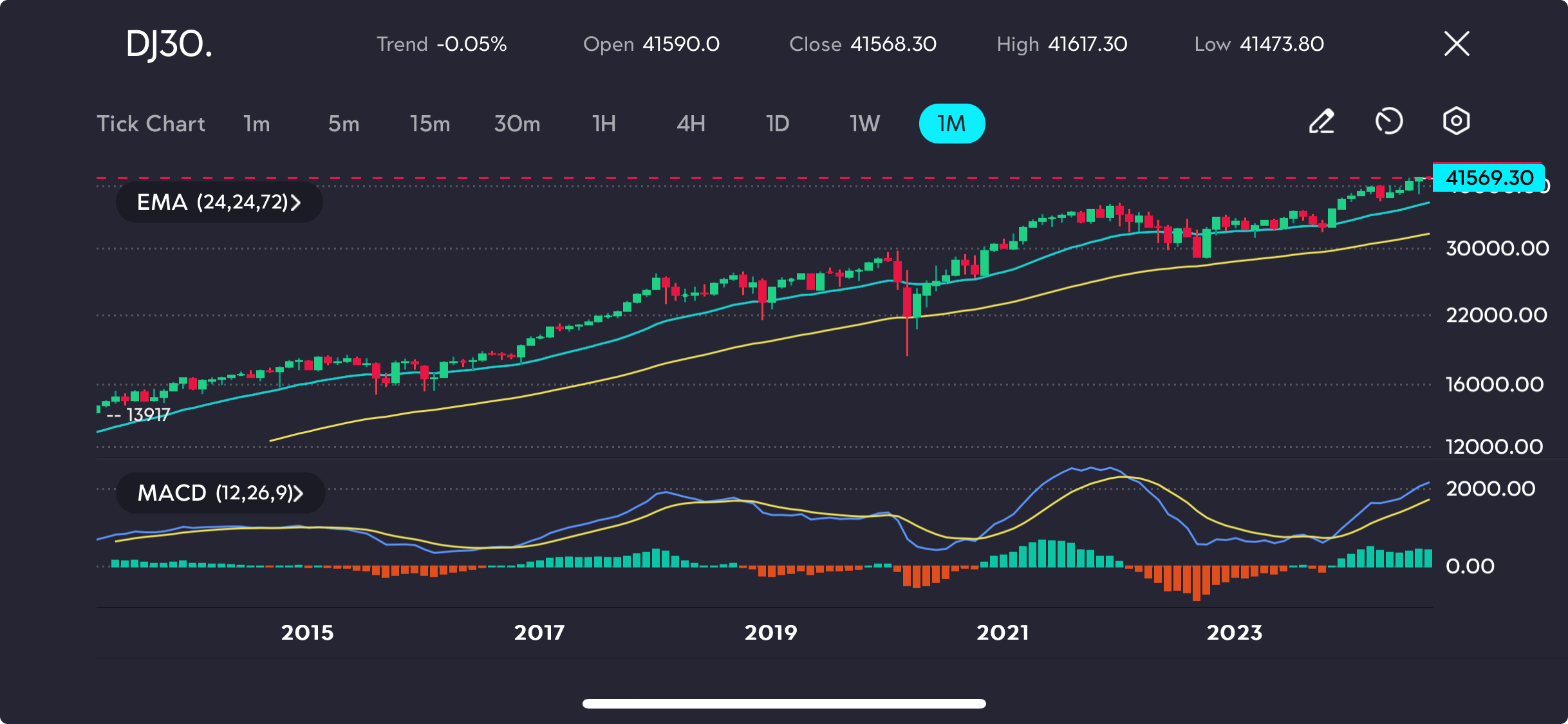
Task: Click the highlighted 1M timeframe pill
Action: click(952, 124)
